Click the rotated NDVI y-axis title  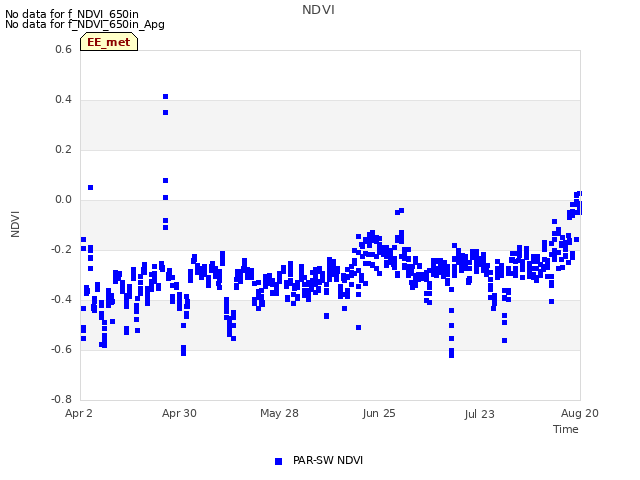(15, 224)
